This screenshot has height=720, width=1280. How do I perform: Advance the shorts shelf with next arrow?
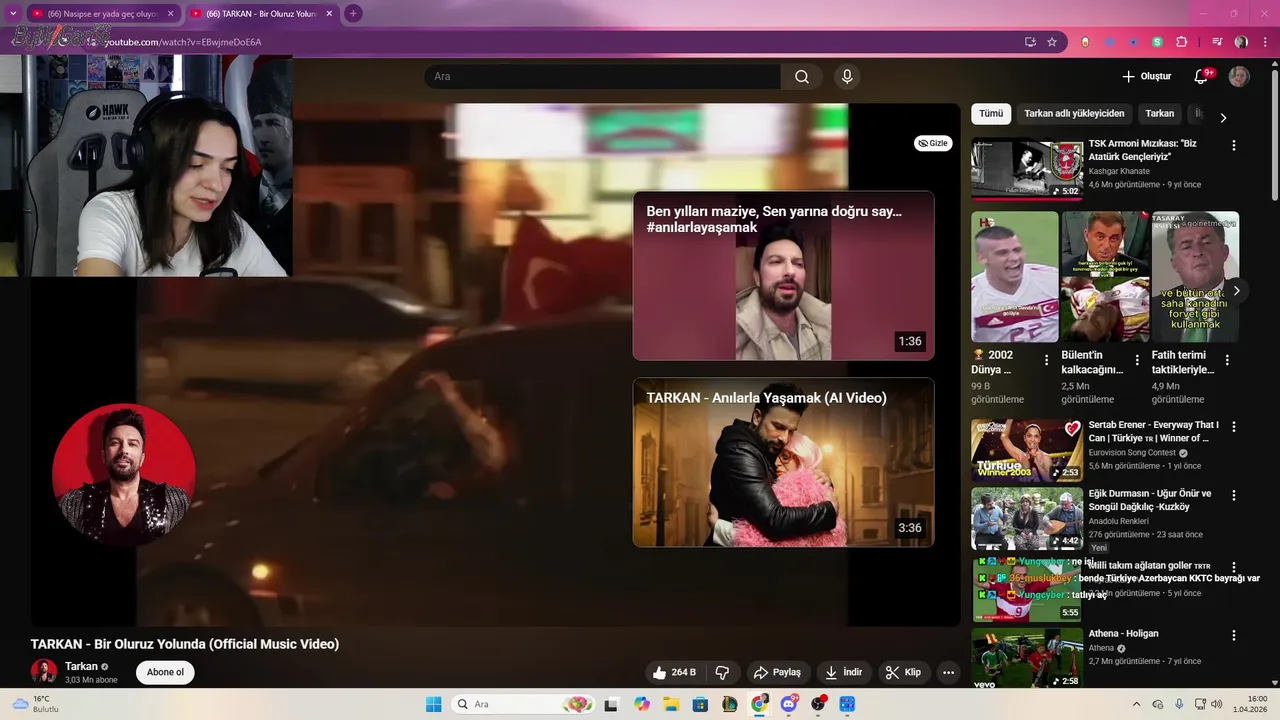(x=1236, y=291)
